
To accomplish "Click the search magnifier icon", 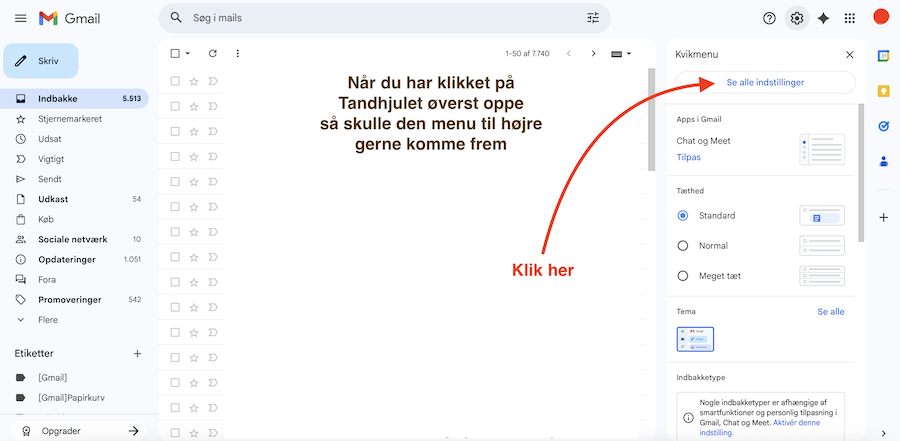I will click(176, 18).
